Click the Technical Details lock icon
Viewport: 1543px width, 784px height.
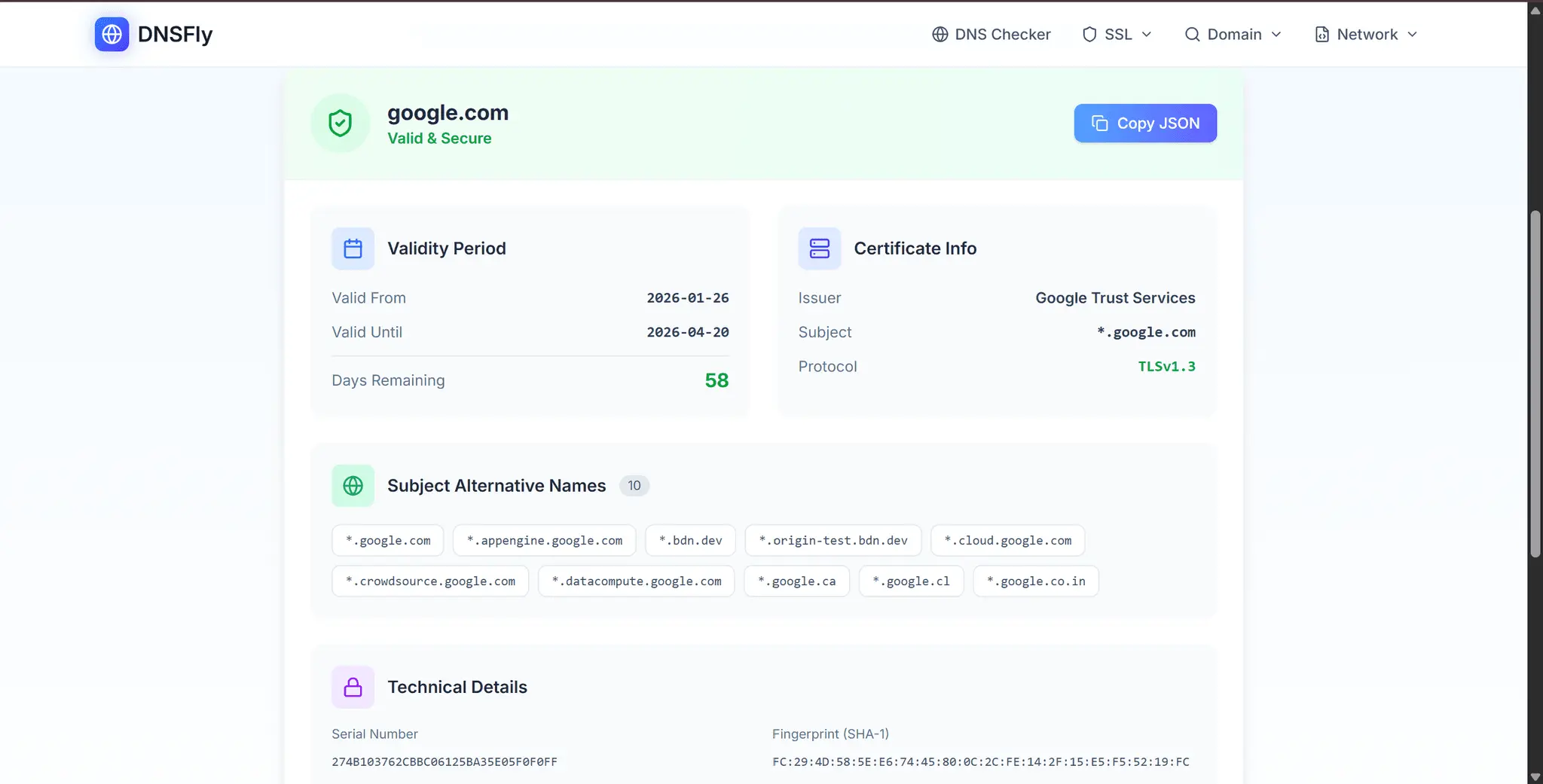coord(353,687)
